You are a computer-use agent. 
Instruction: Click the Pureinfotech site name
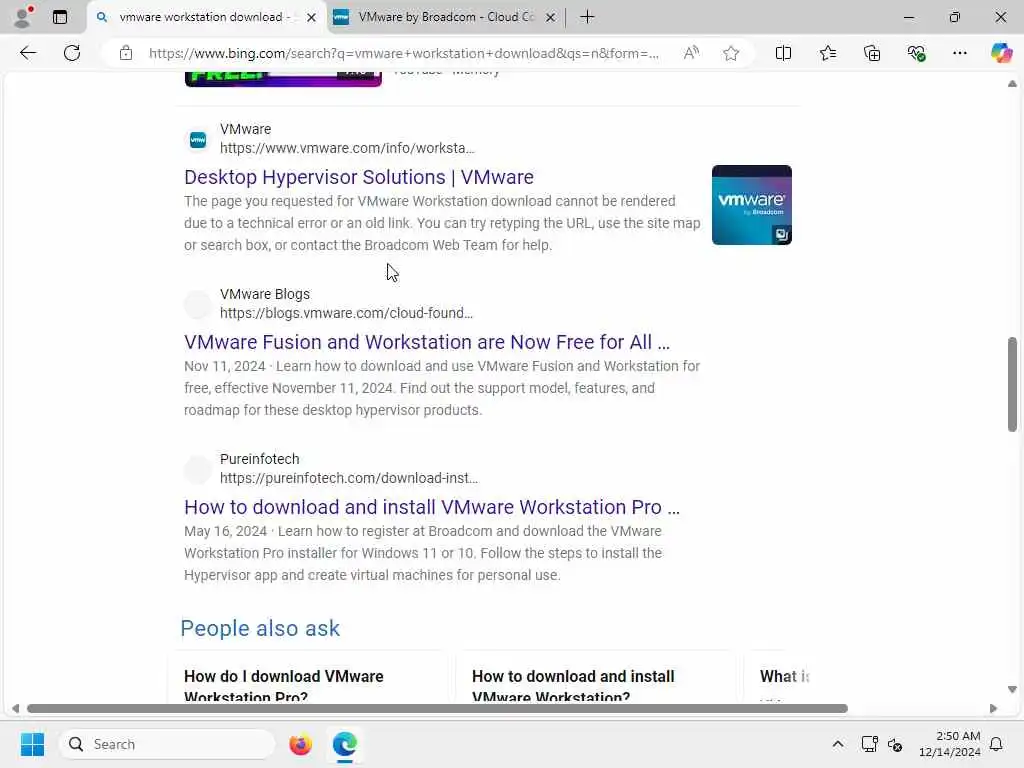[259, 460]
